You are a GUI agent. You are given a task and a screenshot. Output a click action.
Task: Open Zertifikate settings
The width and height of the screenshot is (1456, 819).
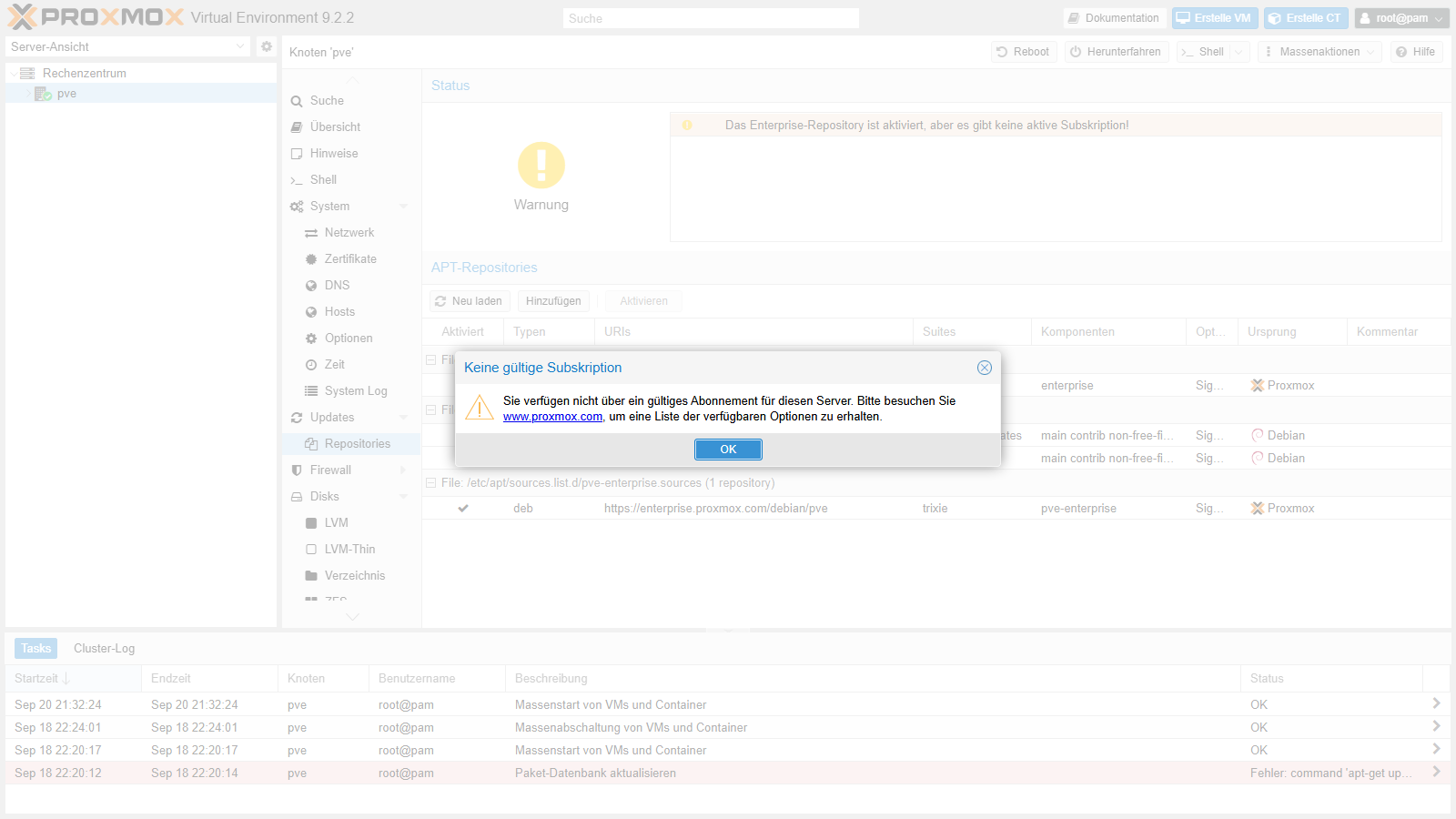tap(350, 259)
